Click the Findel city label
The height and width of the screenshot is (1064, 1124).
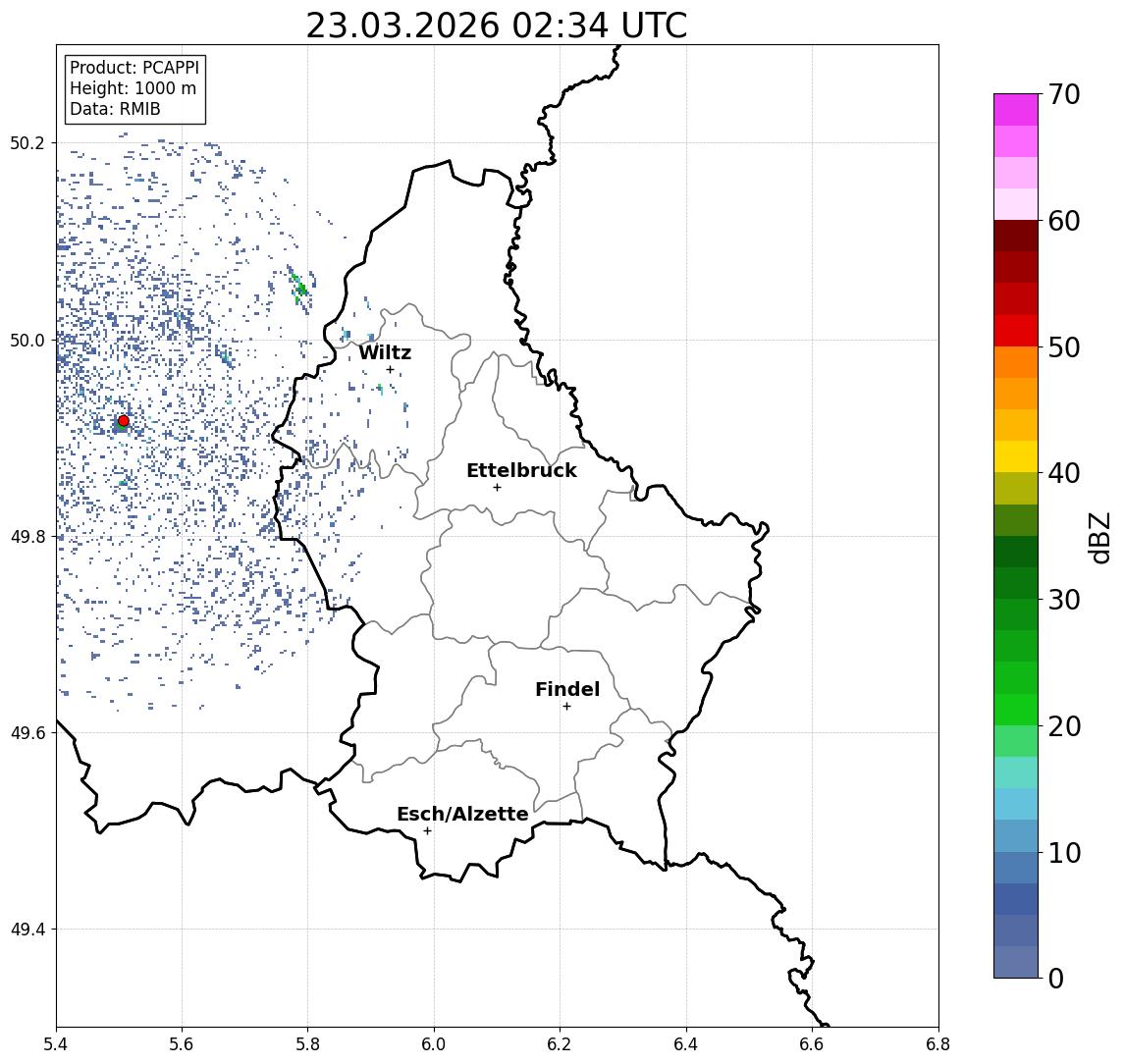click(567, 689)
